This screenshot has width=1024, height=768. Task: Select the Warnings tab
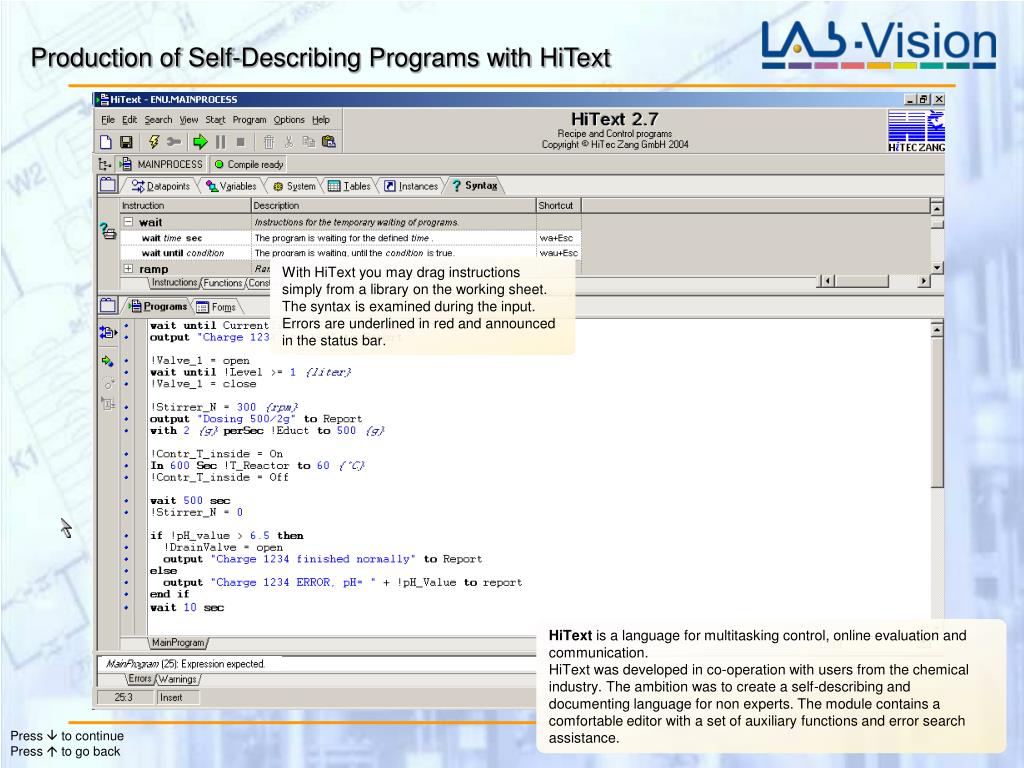(x=178, y=679)
